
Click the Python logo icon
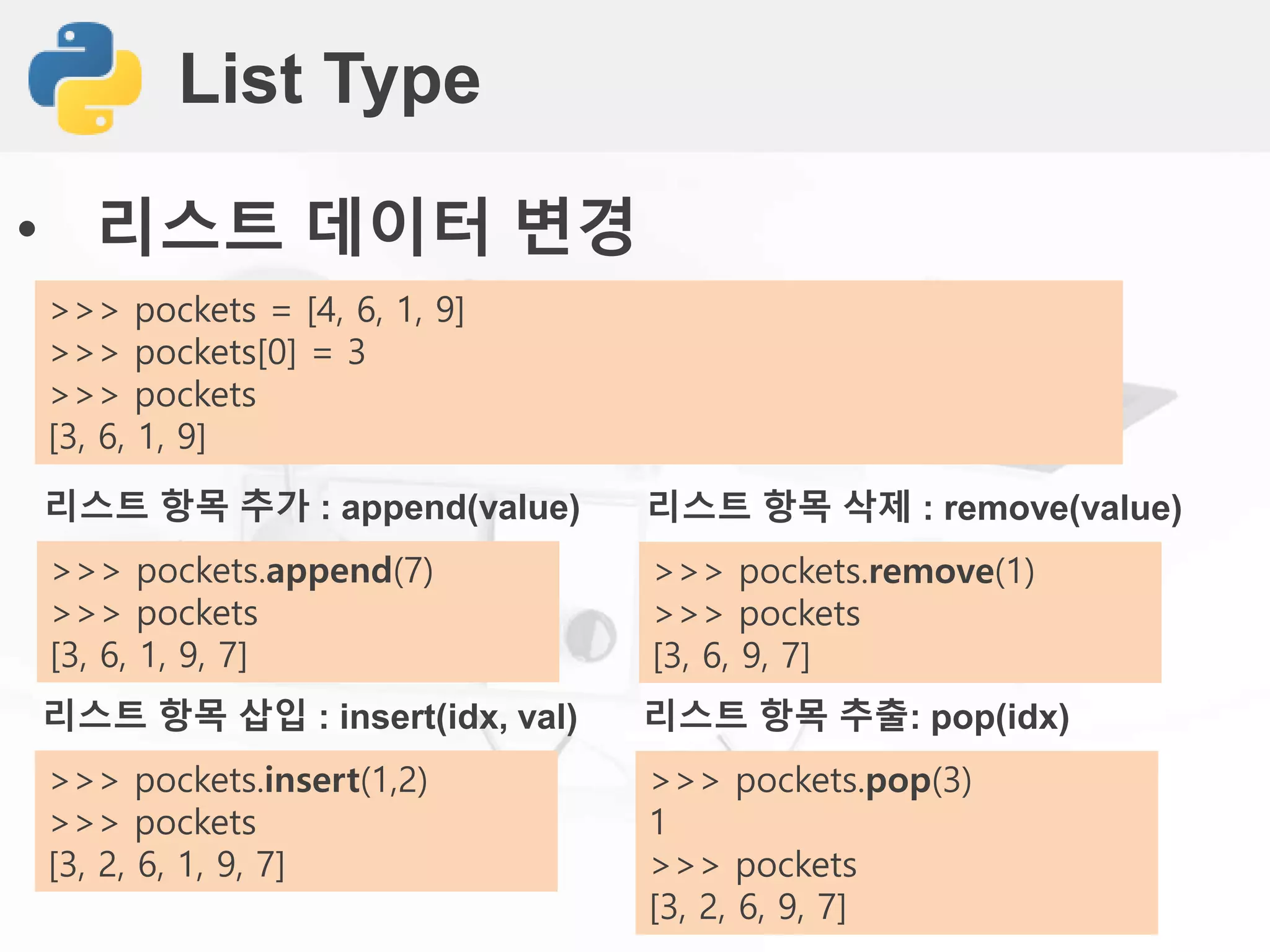click(x=85, y=78)
